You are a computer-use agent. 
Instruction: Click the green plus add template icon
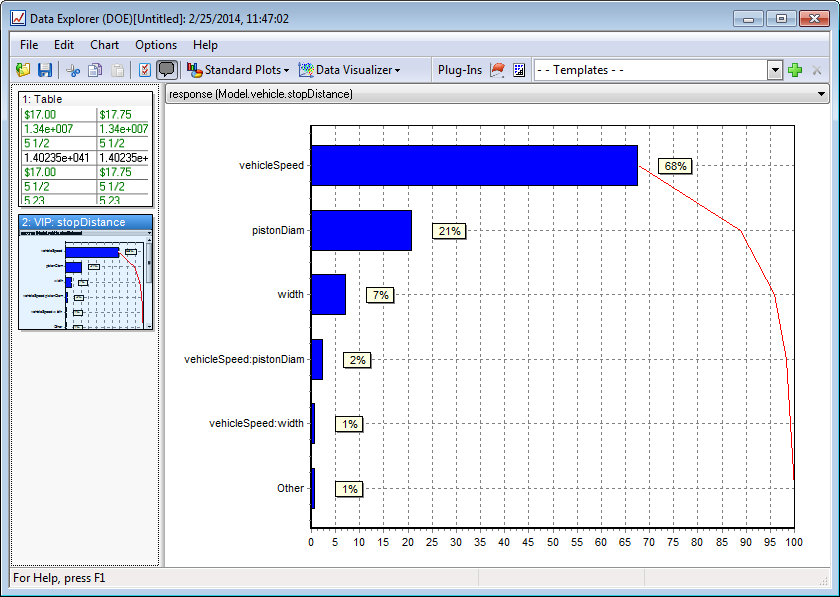click(x=795, y=70)
